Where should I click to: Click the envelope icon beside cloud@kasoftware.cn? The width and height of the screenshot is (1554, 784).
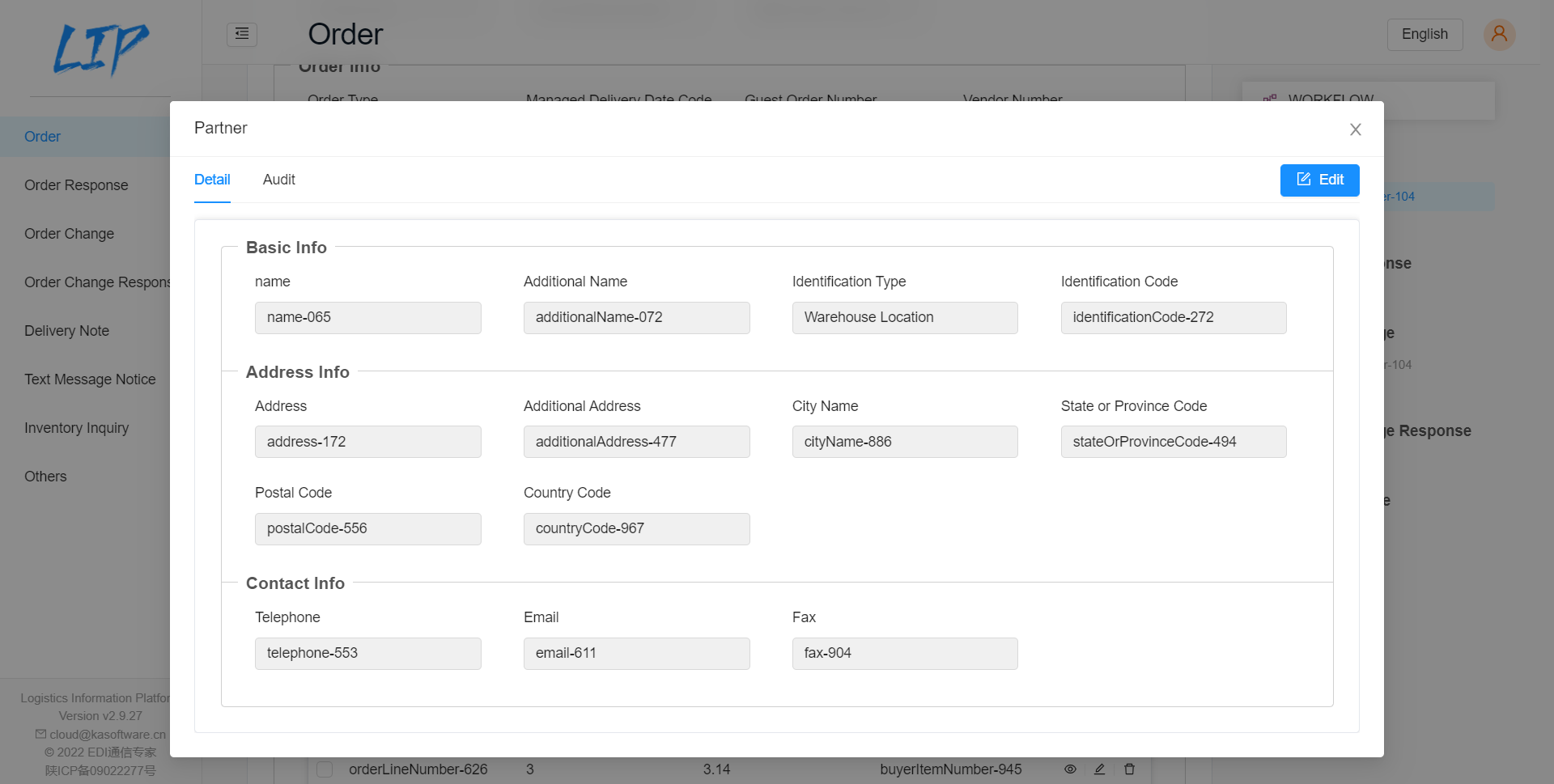pyautogui.click(x=39, y=734)
